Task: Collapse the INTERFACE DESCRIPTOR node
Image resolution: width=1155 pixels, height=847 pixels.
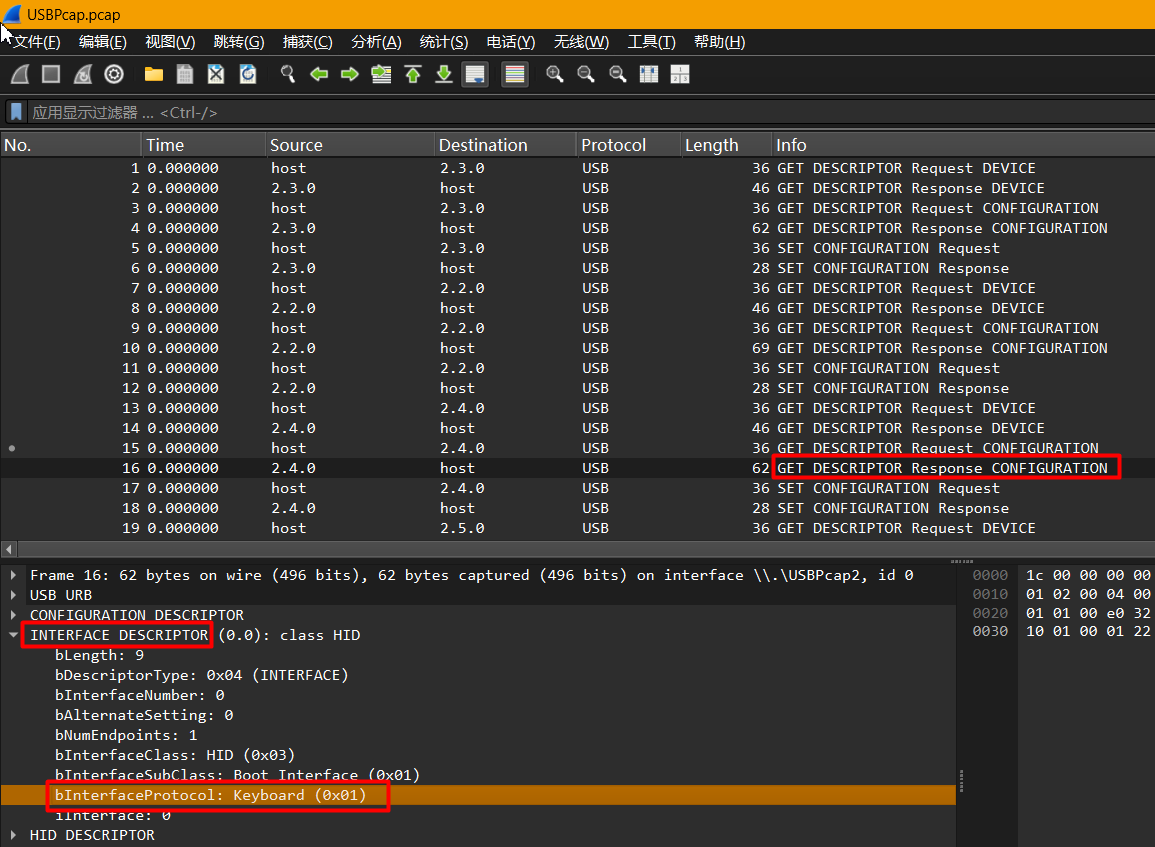Action: (13, 635)
